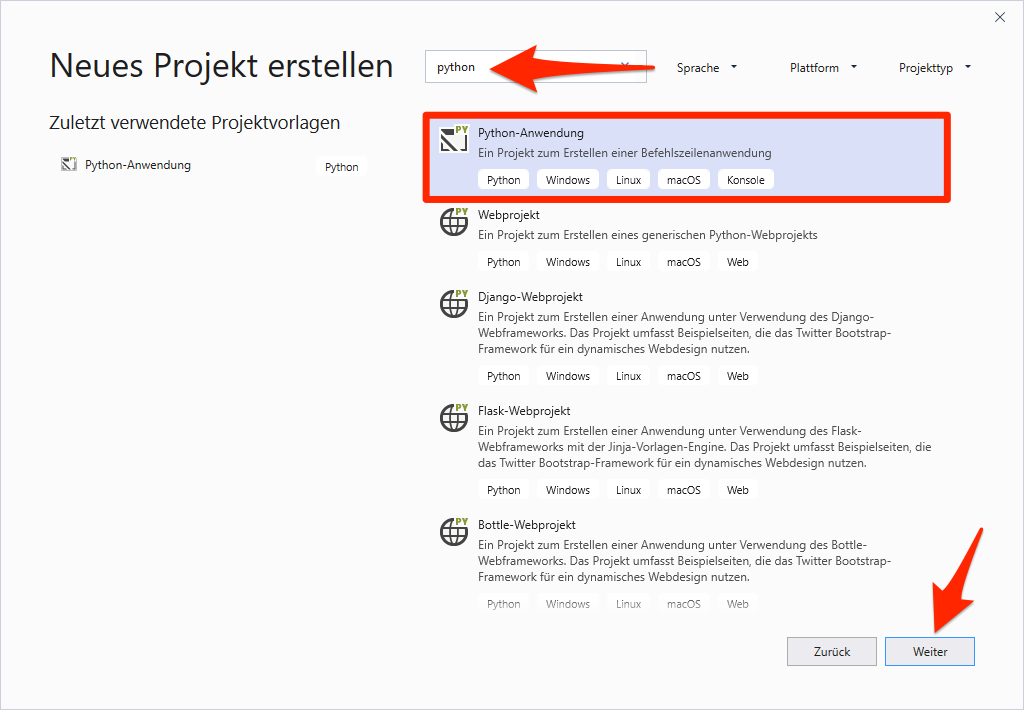1024x710 pixels.
Task: Select the Python-Anwendung template title in results
Action: click(x=531, y=133)
